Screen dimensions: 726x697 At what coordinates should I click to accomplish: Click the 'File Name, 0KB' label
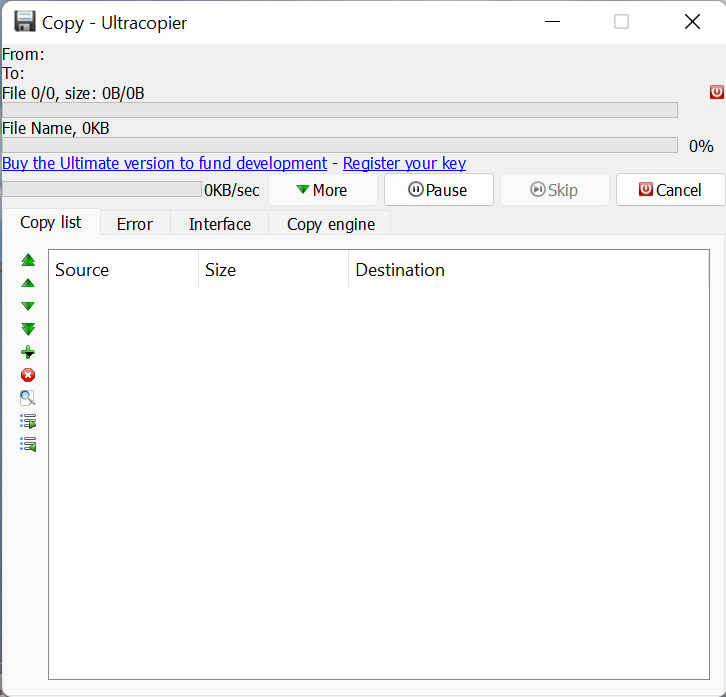coord(56,128)
